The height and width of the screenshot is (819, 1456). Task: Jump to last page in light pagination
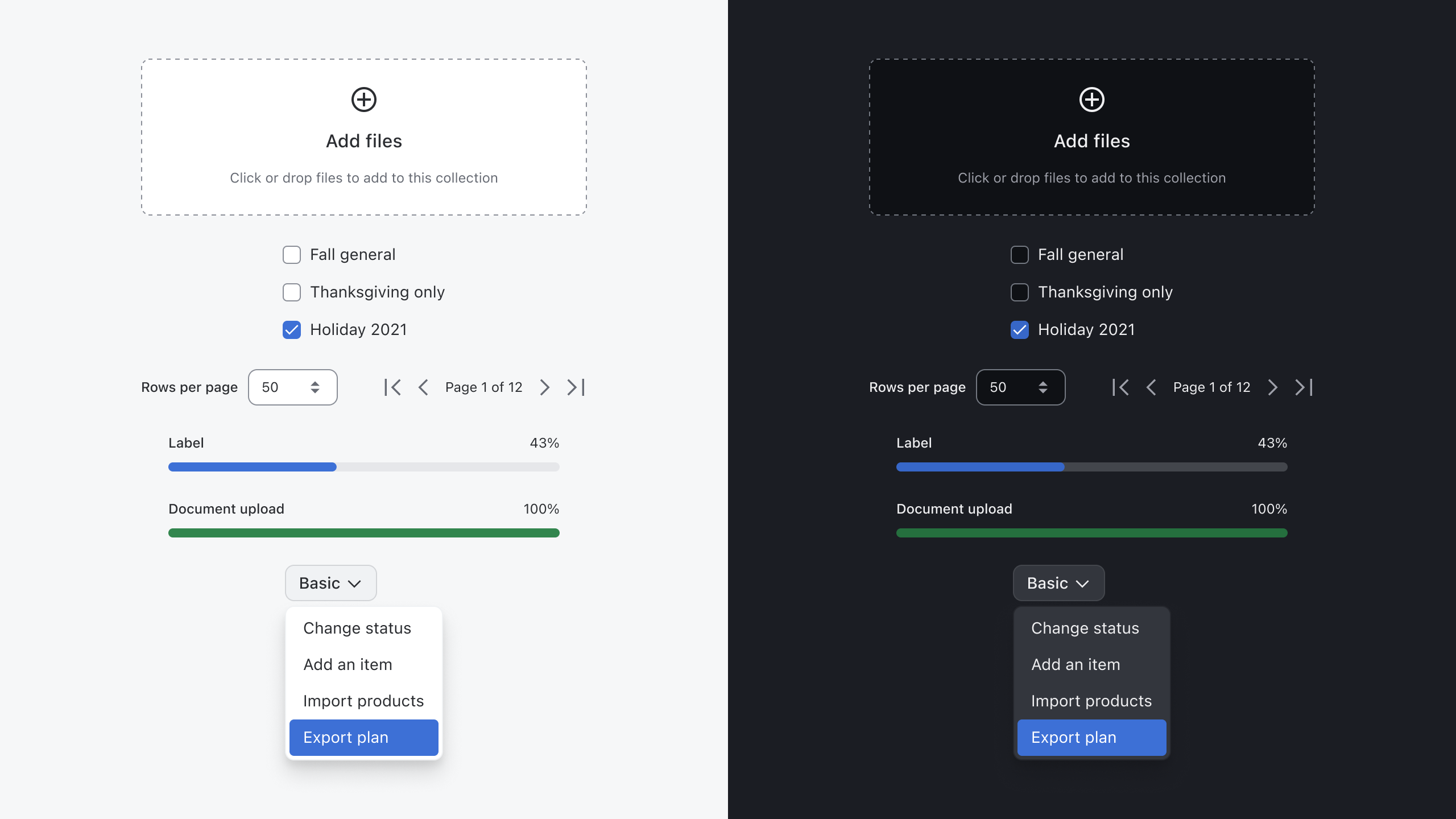coord(576,387)
